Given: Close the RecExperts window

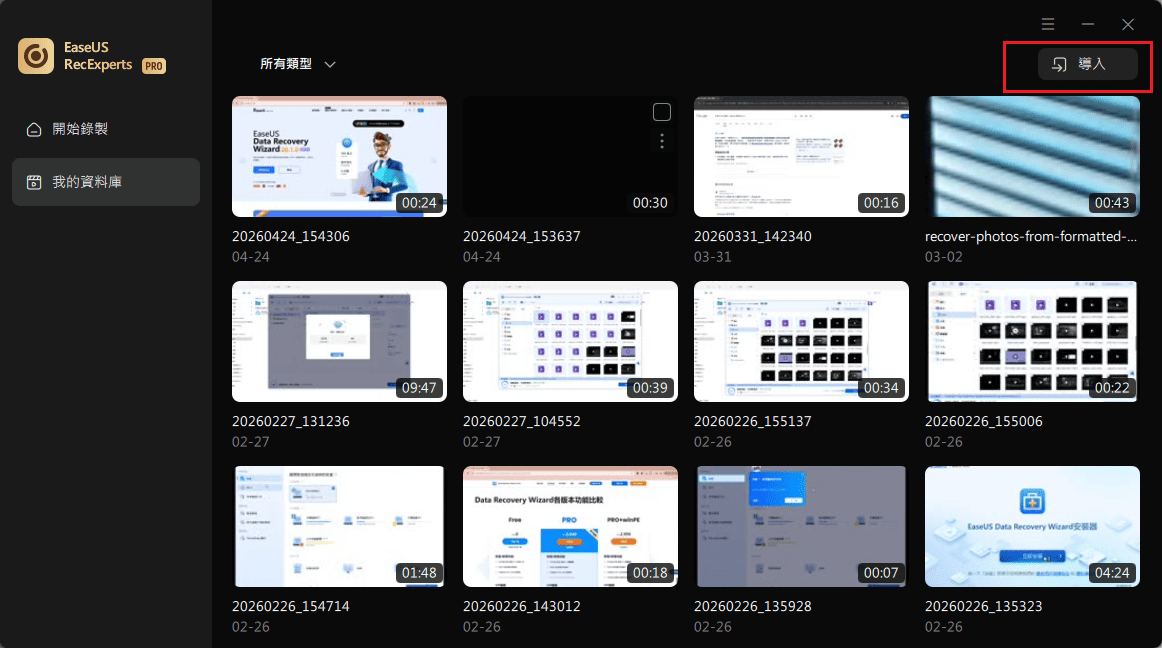Looking at the screenshot, I should pyautogui.click(x=1128, y=24).
